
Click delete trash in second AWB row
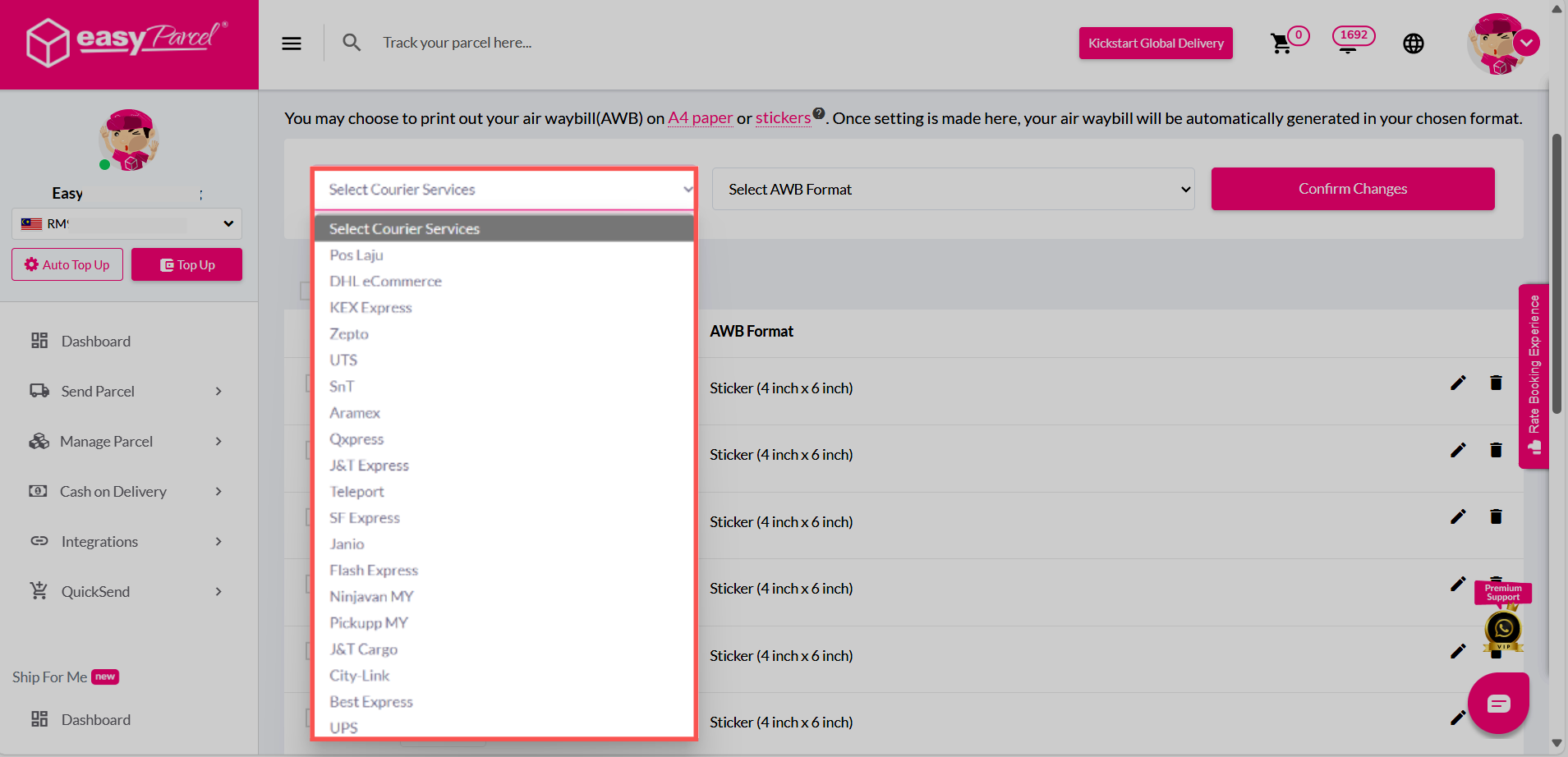pos(1496,450)
